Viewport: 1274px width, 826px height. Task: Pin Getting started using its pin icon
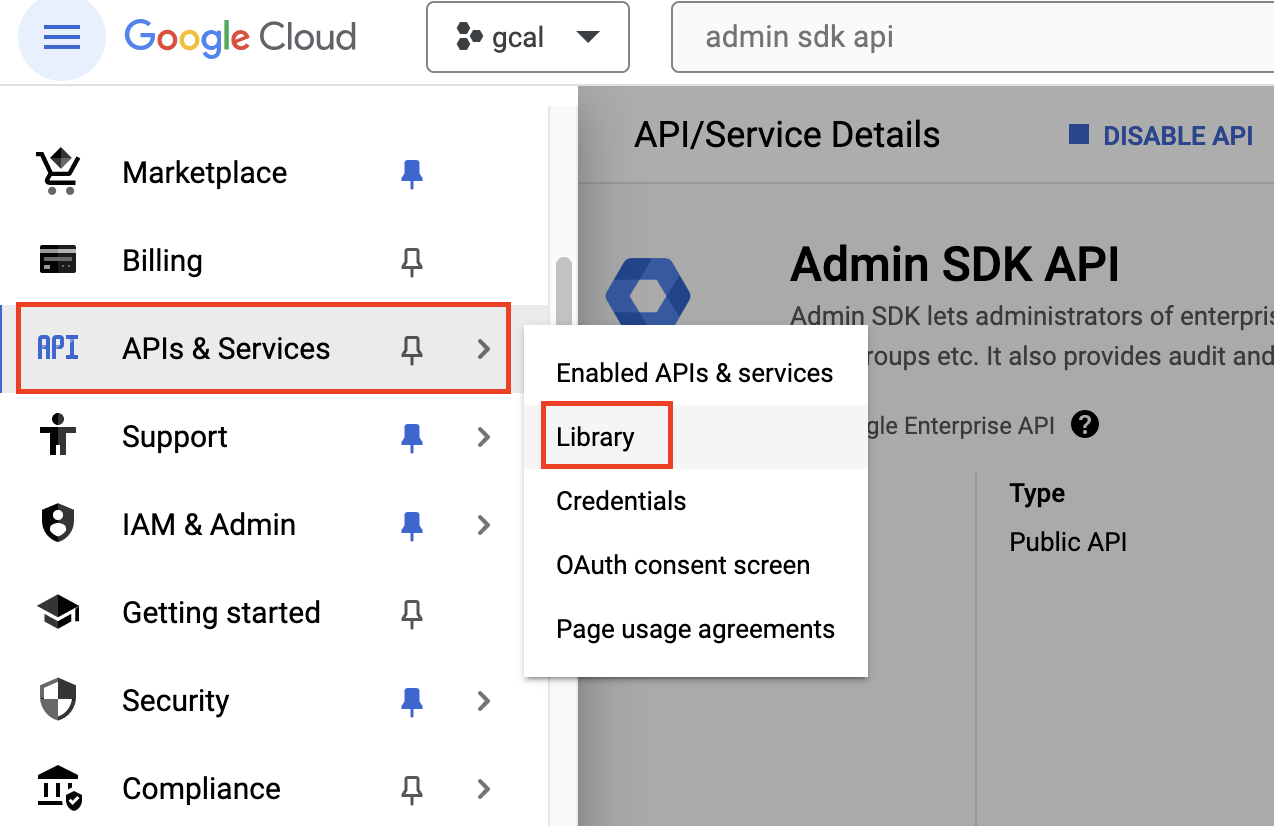point(411,613)
